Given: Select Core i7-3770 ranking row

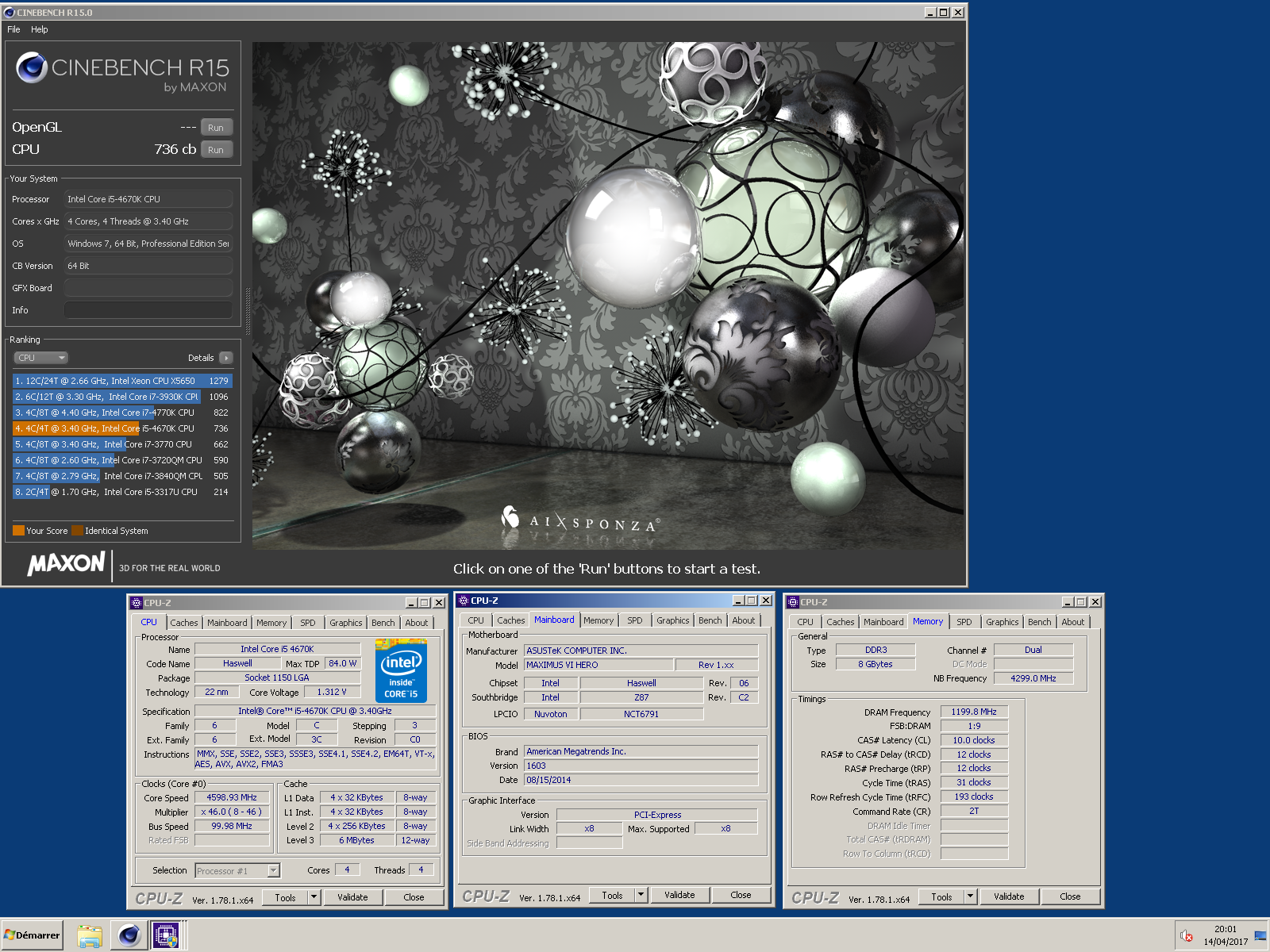Looking at the screenshot, I should point(122,444).
